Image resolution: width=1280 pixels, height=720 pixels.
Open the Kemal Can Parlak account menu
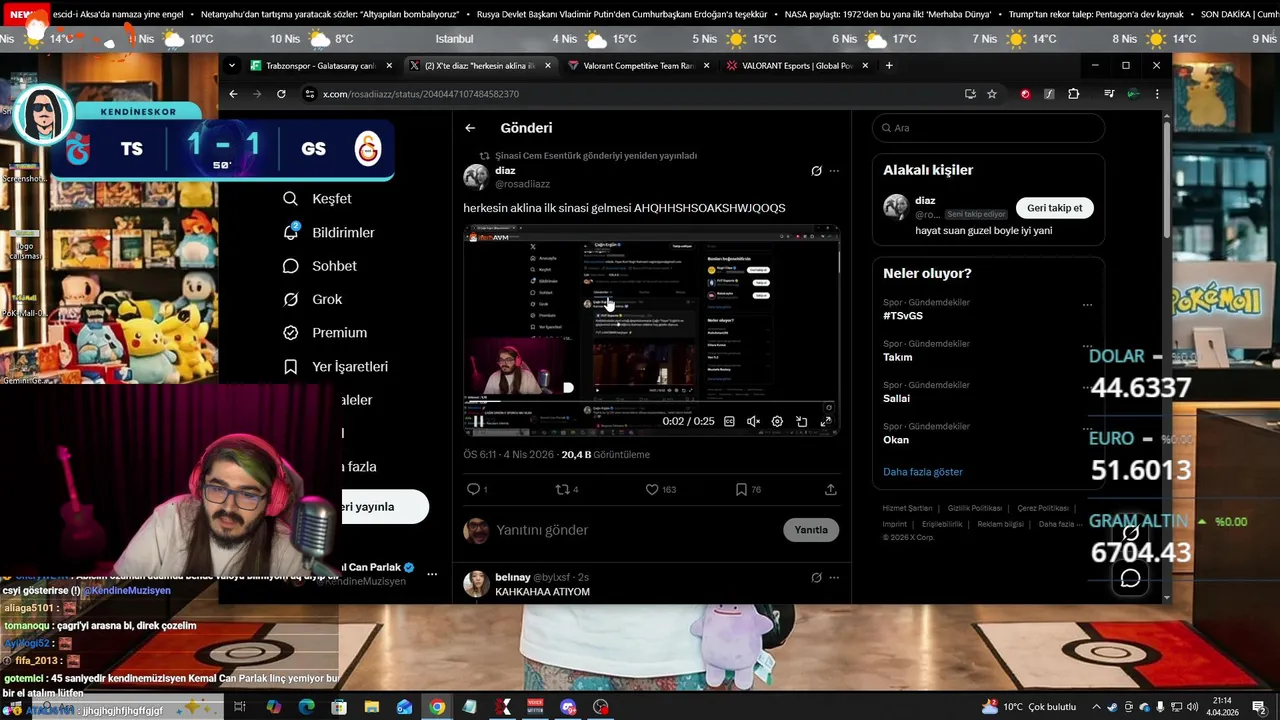pyautogui.click(x=432, y=574)
